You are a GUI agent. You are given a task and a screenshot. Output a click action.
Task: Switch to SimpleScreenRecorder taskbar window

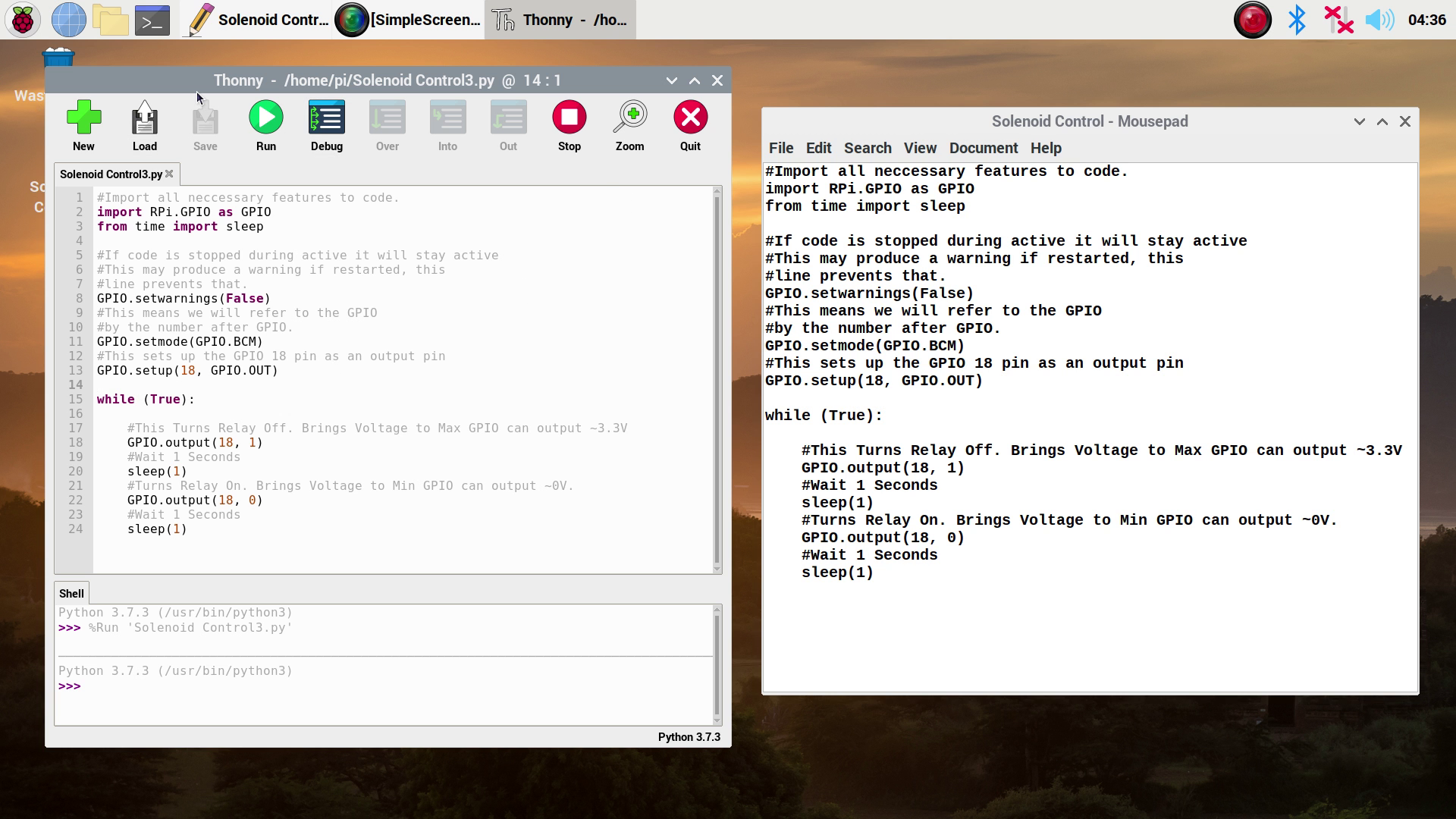(x=409, y=20)
